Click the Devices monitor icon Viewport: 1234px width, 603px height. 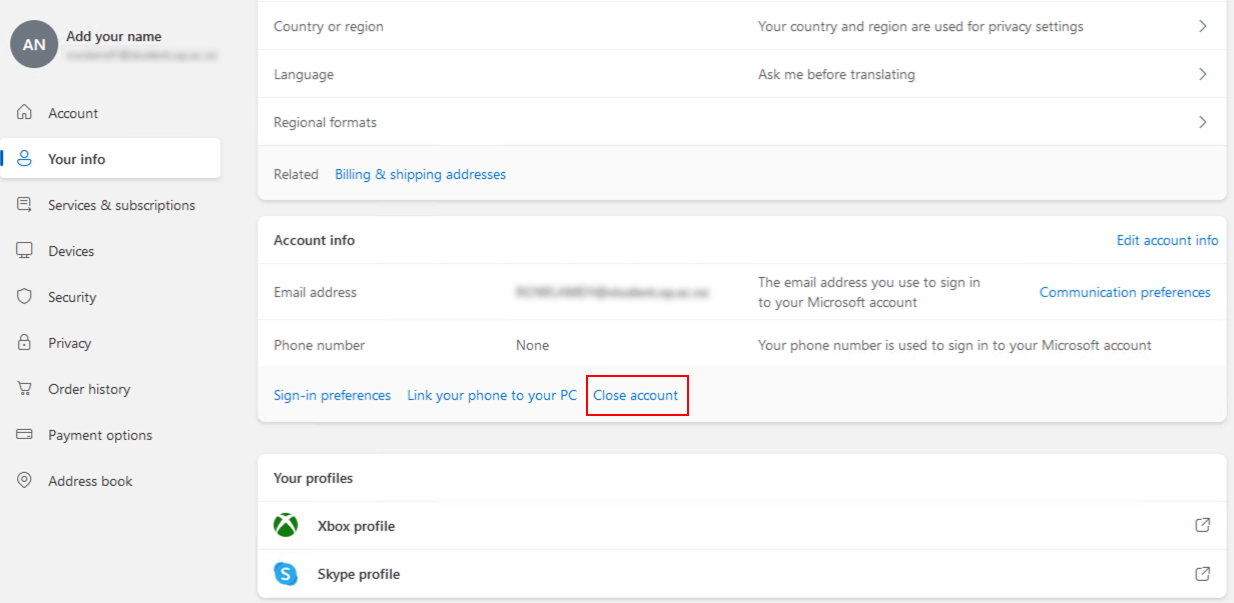pos(25,251)
